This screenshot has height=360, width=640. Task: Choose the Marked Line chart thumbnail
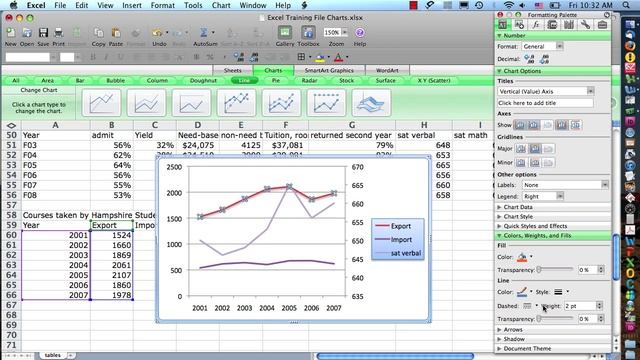237,102
